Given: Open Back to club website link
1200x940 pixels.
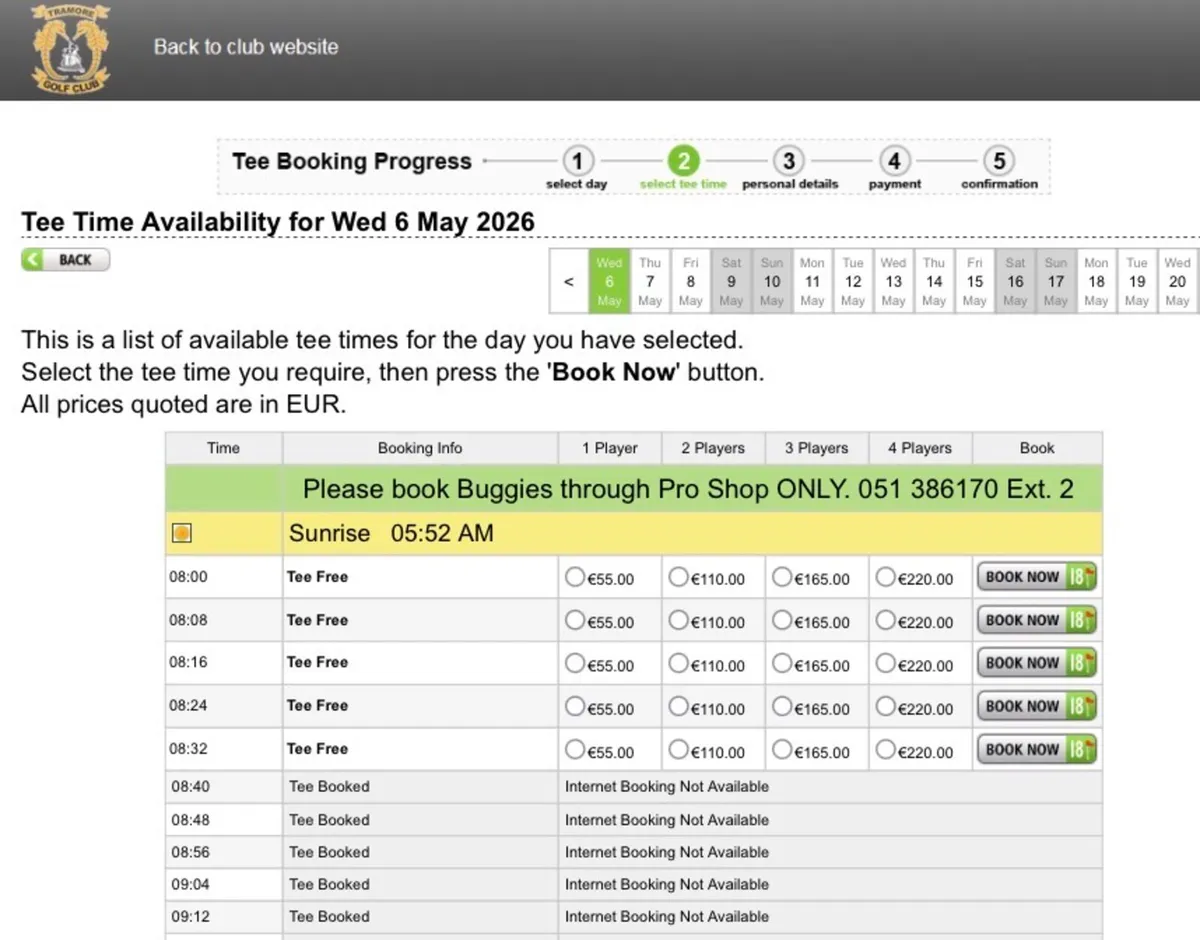Looking at the screenshot, I should [x=246, y=47].
